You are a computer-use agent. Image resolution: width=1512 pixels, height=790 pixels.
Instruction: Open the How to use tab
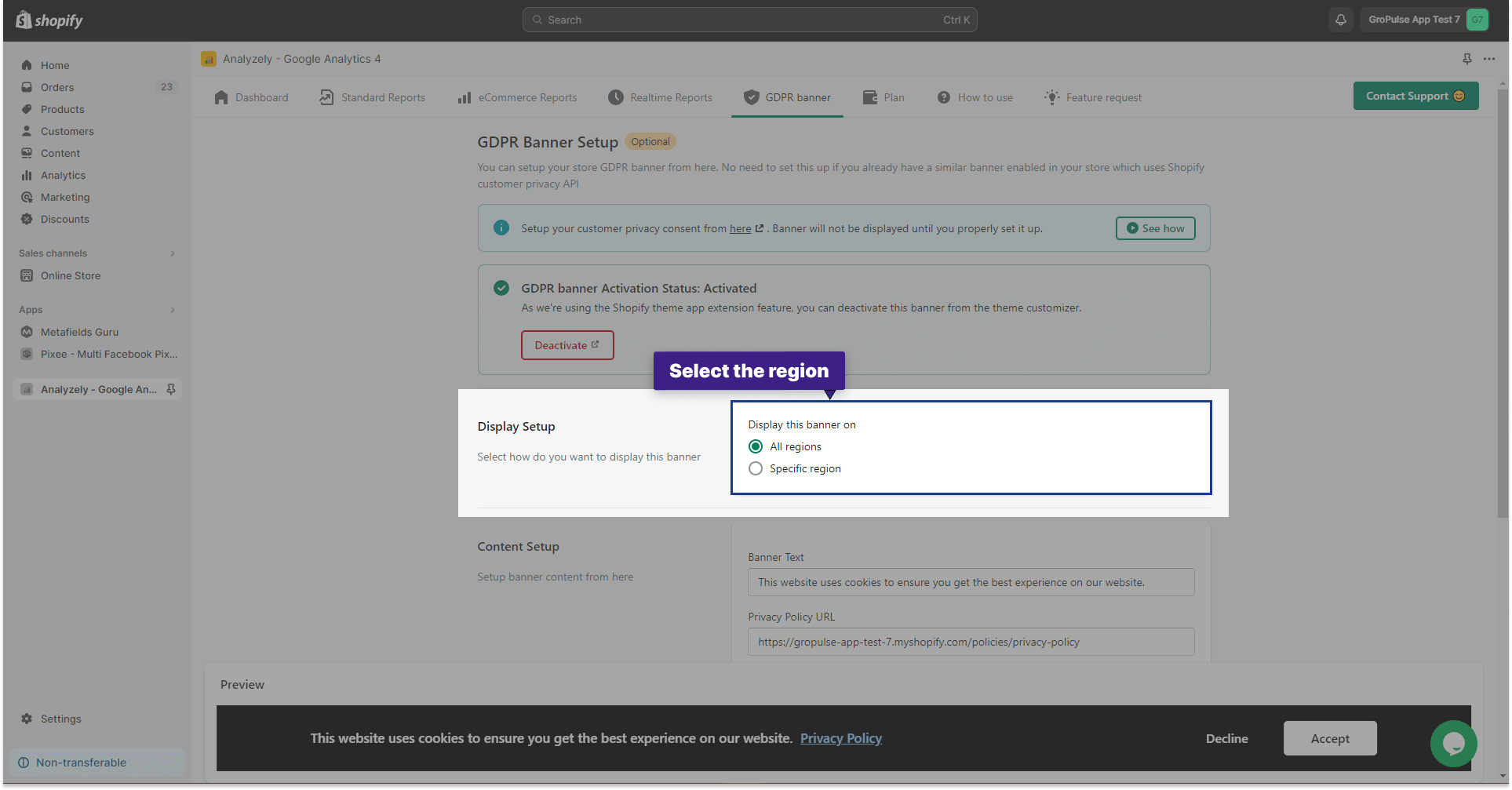click(x=975, y=97)
